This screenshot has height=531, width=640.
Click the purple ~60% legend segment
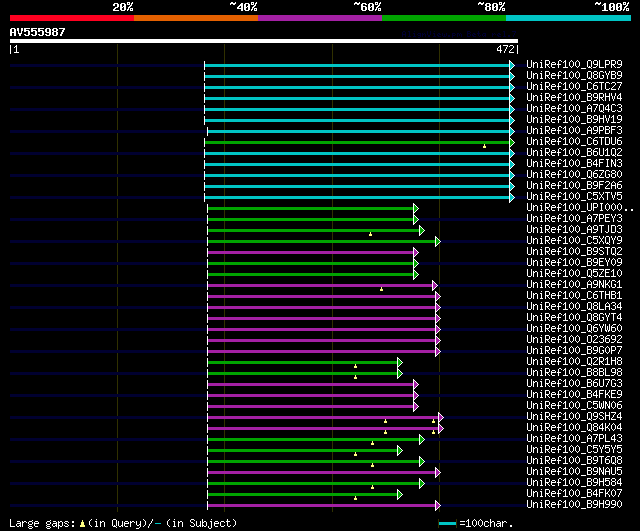[320, 18]
